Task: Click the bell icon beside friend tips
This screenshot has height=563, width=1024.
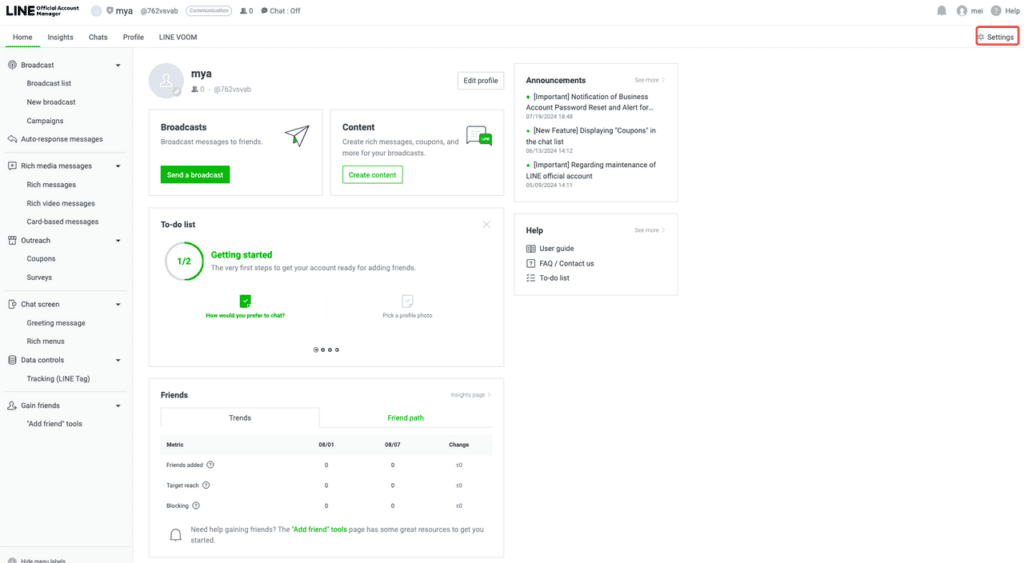Action: (x=176, y=535)
